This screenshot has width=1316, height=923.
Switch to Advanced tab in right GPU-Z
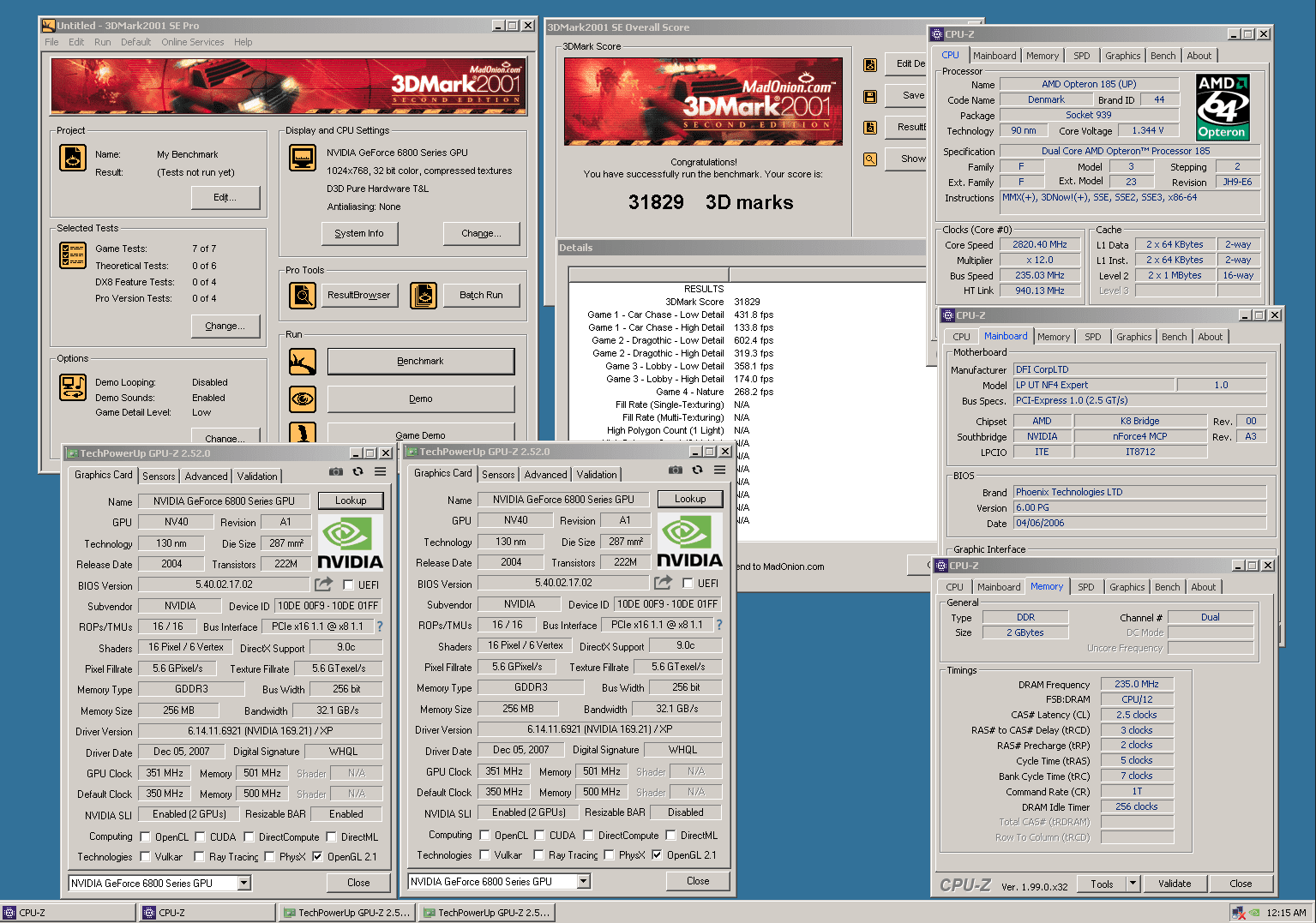tap(546, 475)
